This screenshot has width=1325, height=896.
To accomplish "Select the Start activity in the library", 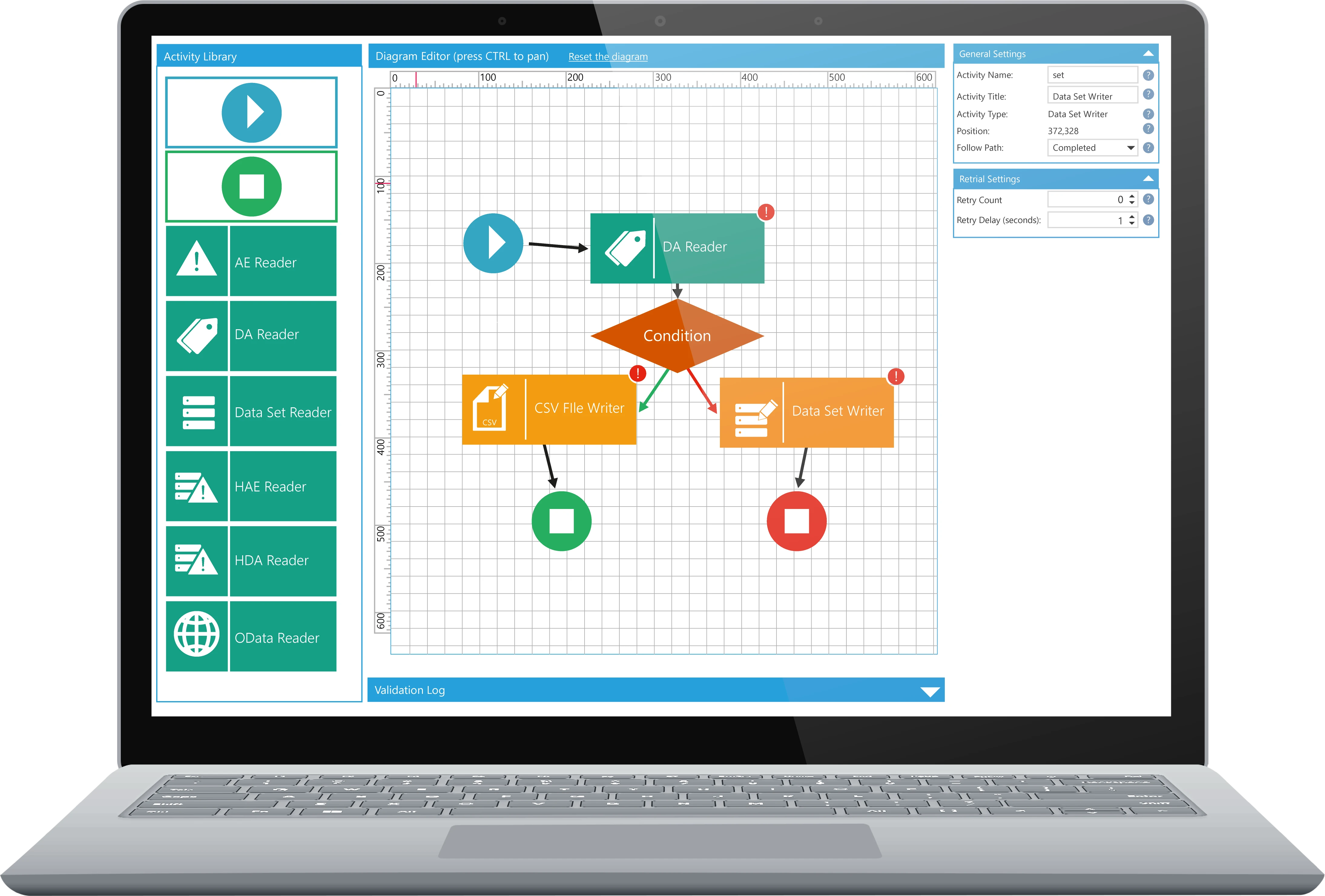I will (252, 113).
